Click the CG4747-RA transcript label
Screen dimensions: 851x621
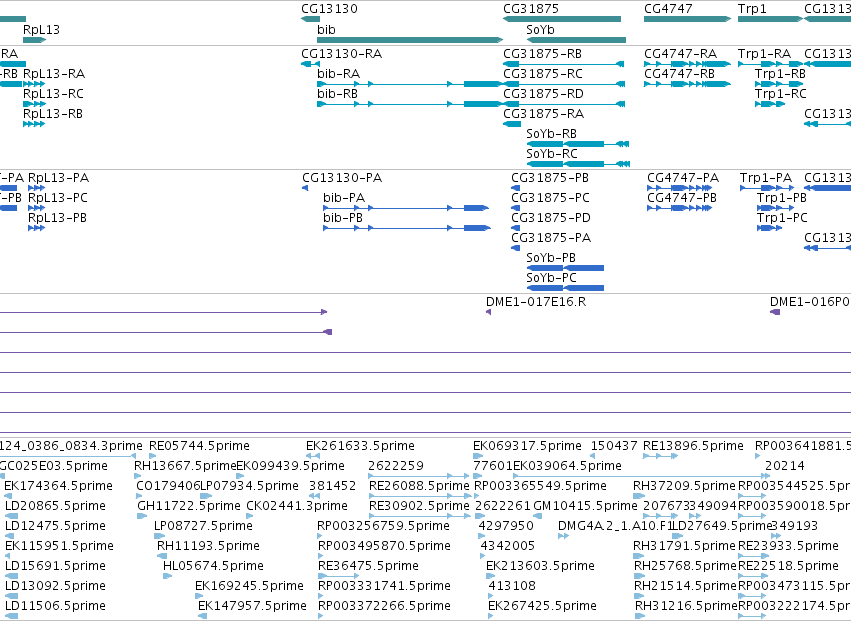(x=681, y=54)
